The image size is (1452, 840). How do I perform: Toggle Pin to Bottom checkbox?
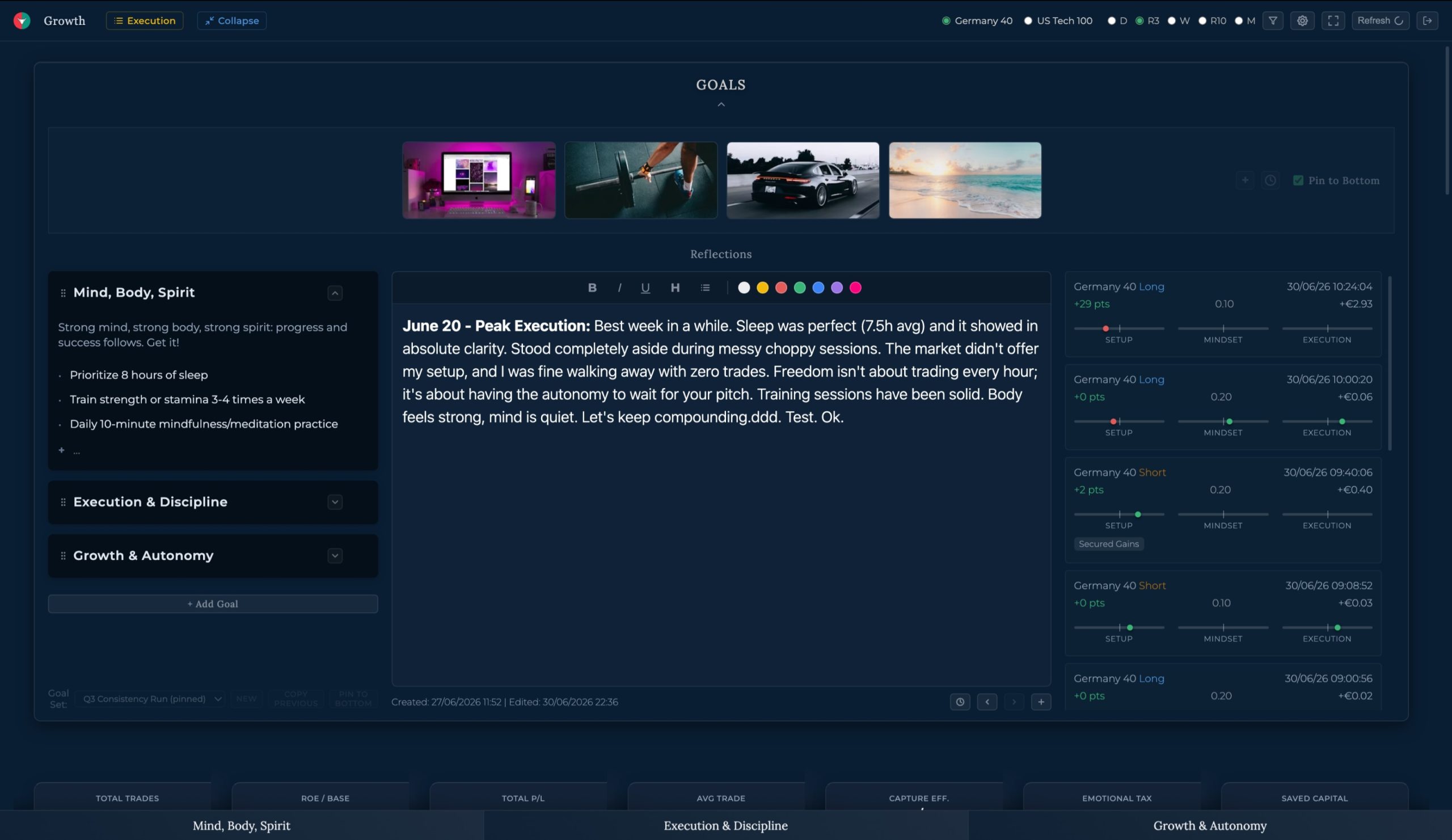(x=1298, y=180)
